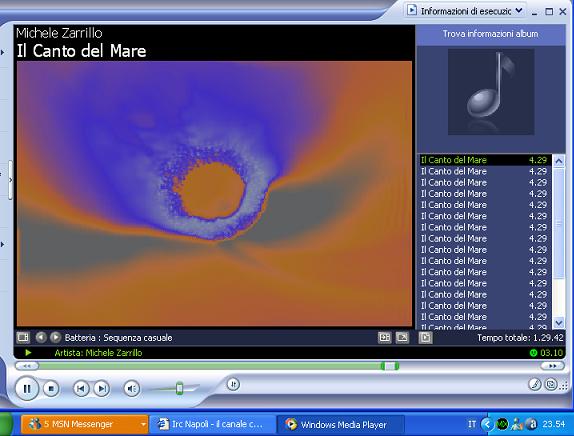
Task: Switch visualization to full screen
Action: (x=402, y=338)
